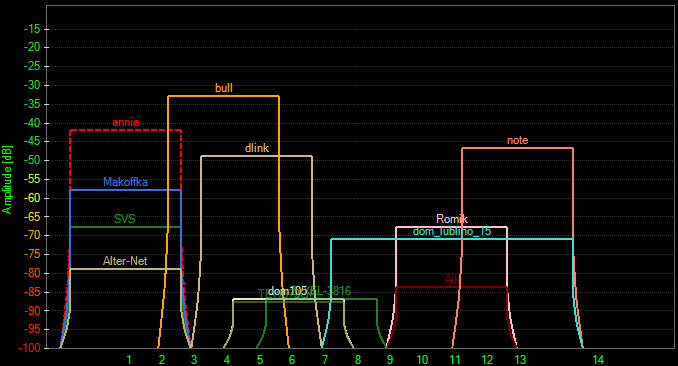Click the -15 amplitude axis value
The width and height of the screenshot is (678, 366).
32,29
